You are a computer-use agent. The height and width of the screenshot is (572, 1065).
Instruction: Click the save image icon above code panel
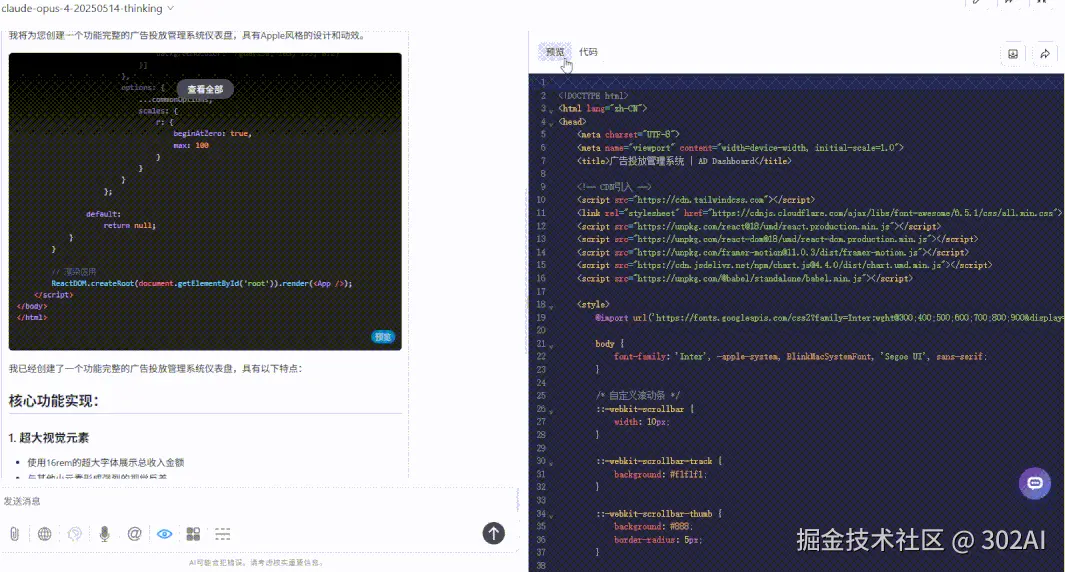pos(1013,54)
